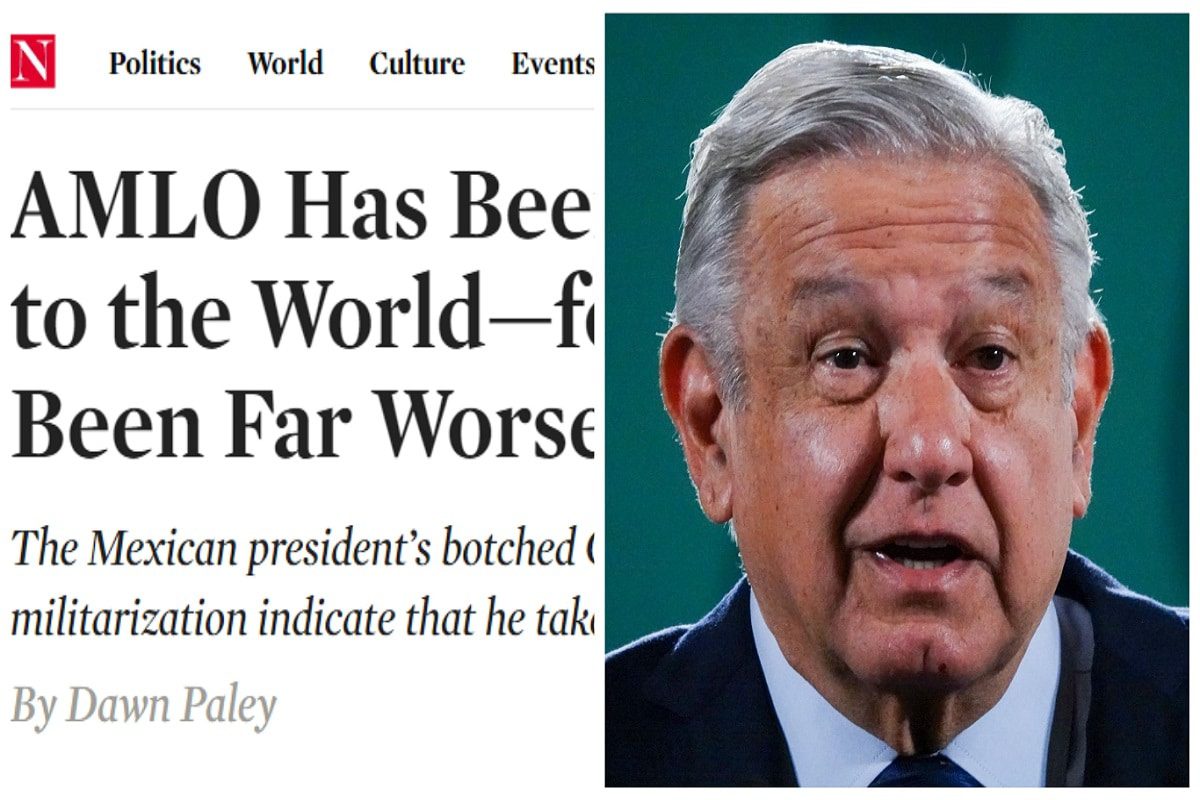Click the "By" byline text
The image size is (1200, 800).
(33, 708)
